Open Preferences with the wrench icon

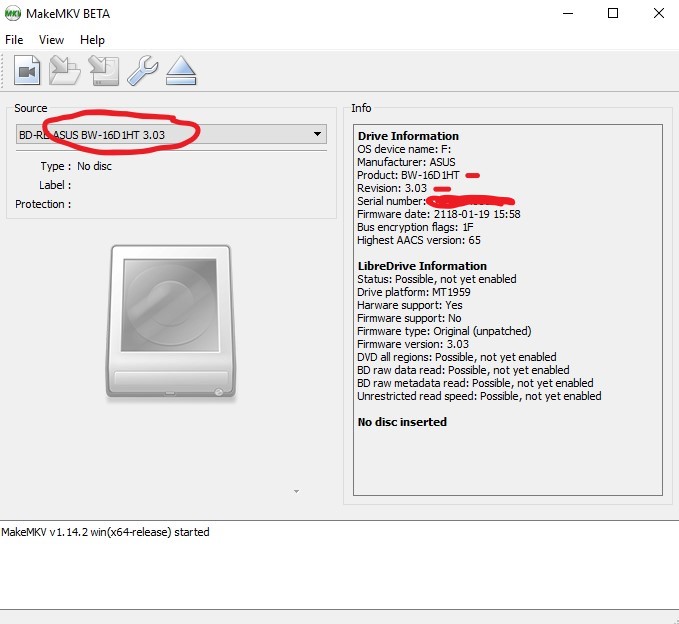click(x=142, y=71)
